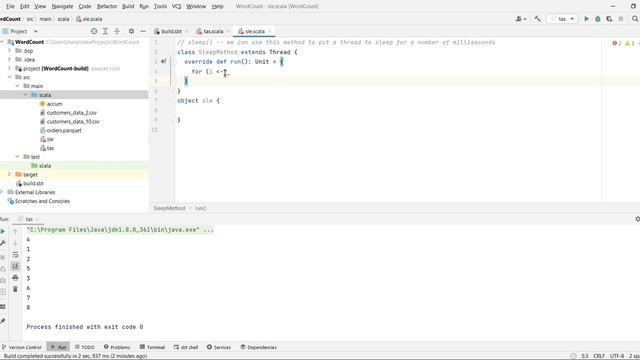Select the tas file in tree
The image size is (640, 360).
(x=50, y=148)
